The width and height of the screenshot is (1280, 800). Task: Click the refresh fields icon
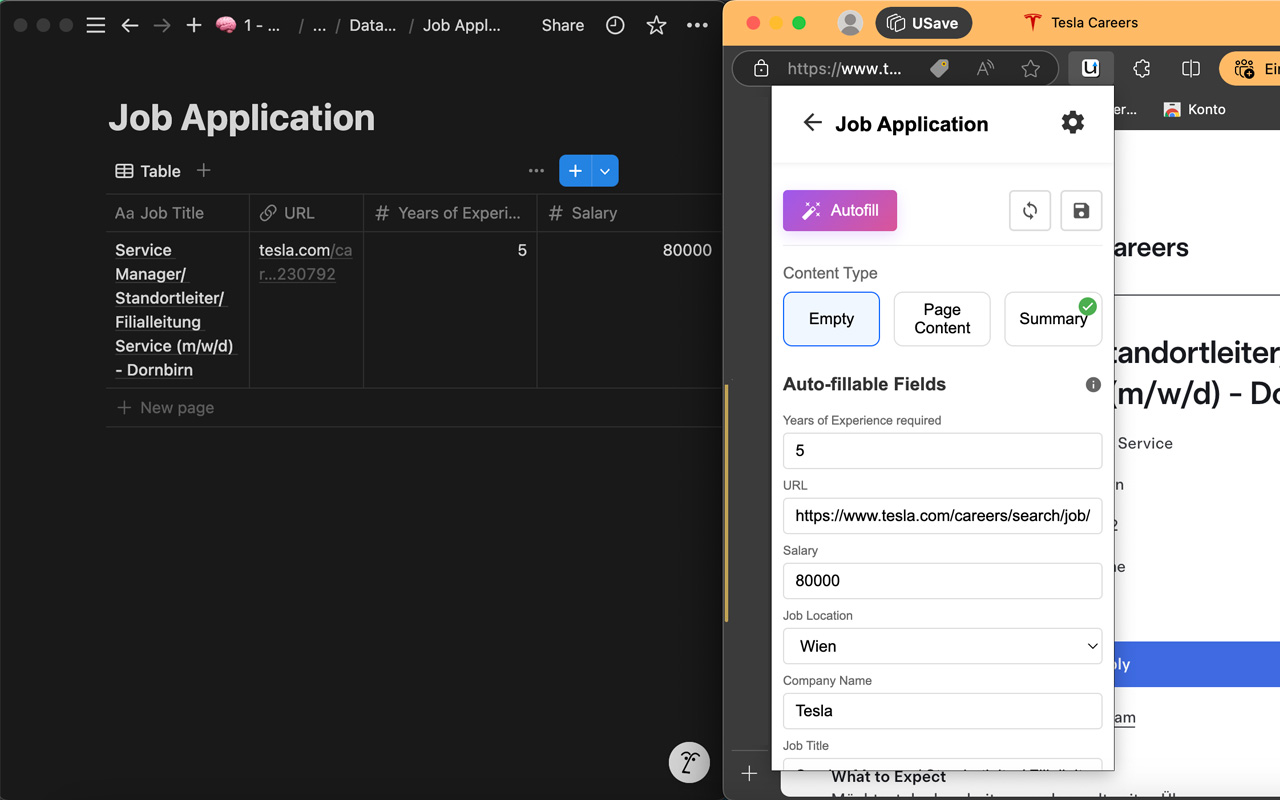pos(1030,210)
